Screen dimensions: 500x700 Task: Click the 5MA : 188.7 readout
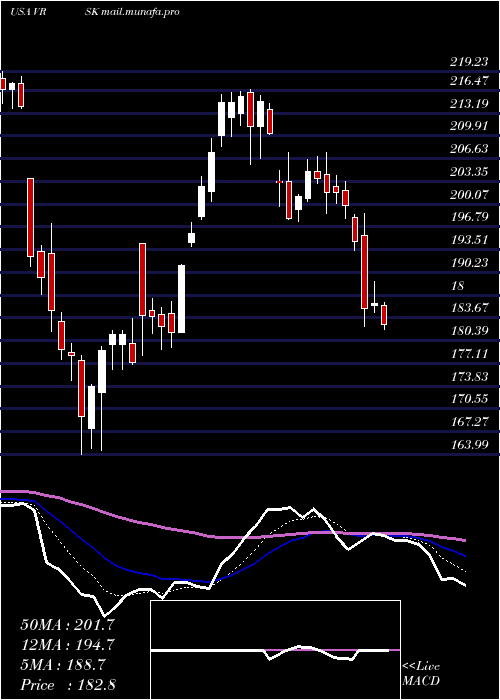(x=63, y=665)
